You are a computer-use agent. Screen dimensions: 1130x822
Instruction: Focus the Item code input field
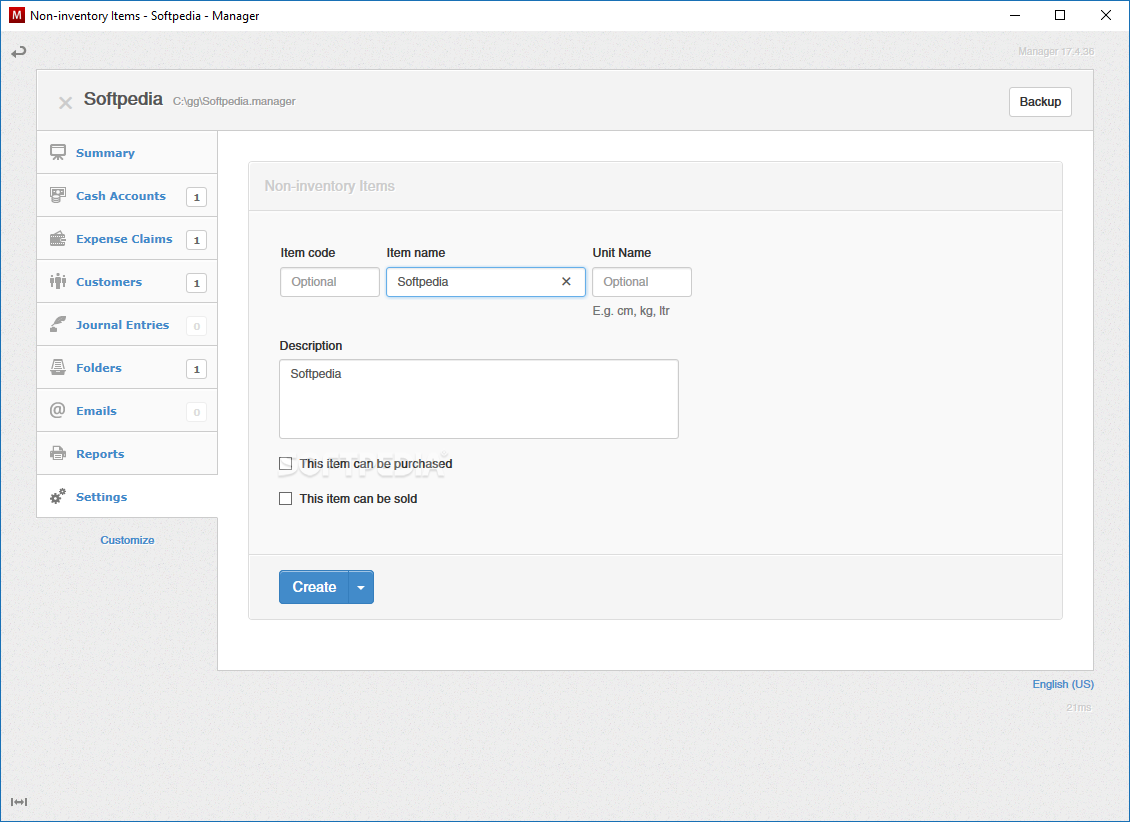[x=330, y=282]
